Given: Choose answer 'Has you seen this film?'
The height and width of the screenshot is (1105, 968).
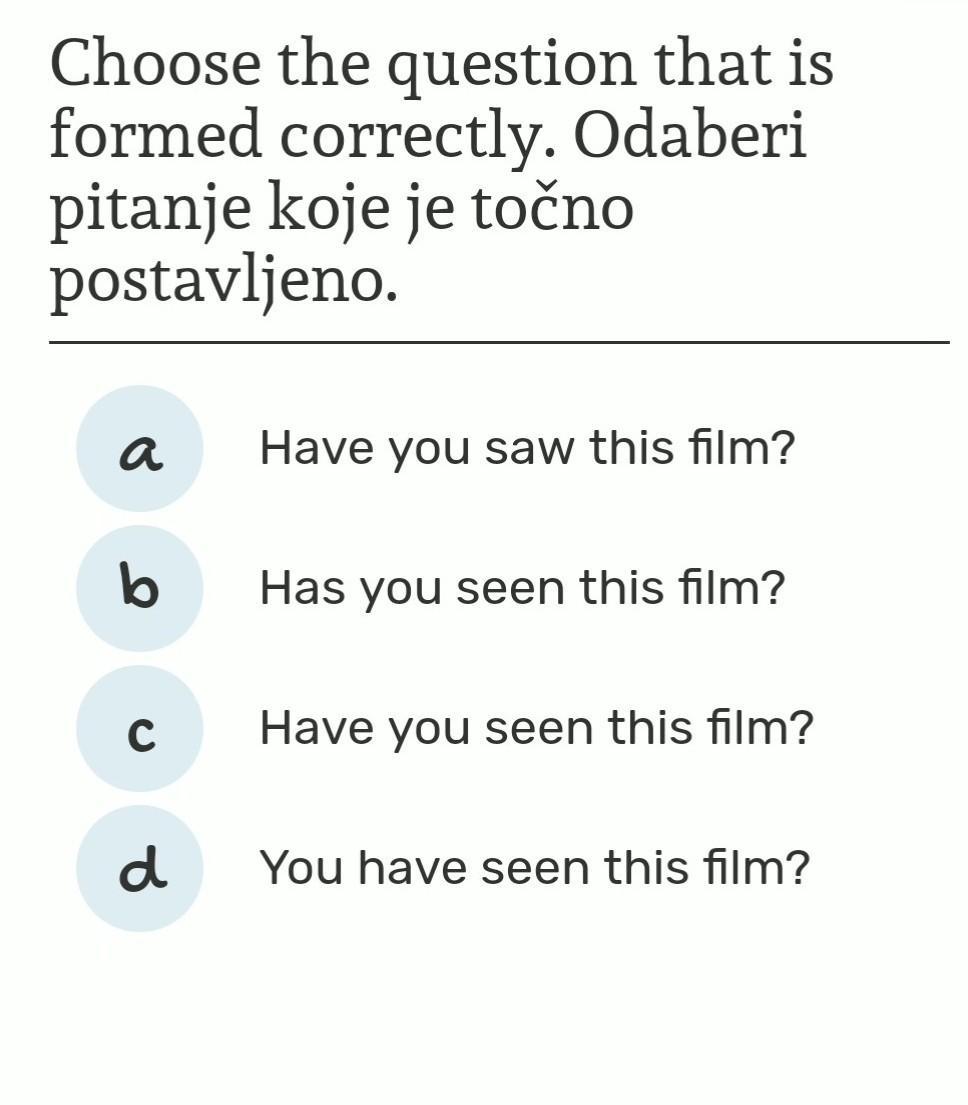Looking at the screenshot, I should tap(522, 588).
